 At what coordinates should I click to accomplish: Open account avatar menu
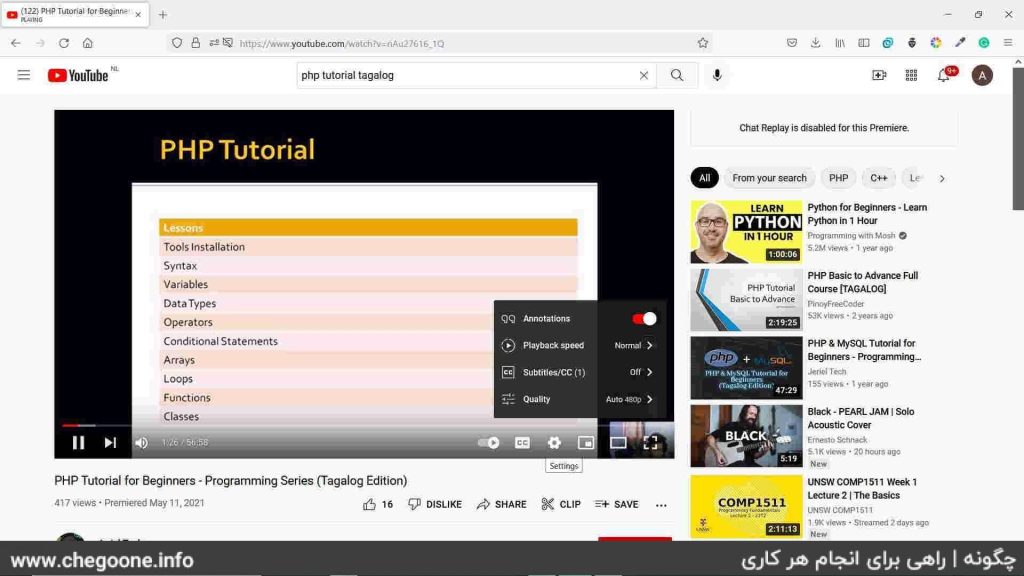click(982, 75)
